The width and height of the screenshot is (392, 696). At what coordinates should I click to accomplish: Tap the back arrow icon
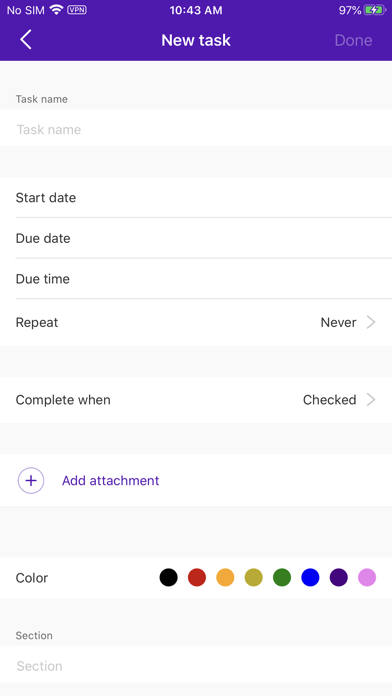coord(26,40)
